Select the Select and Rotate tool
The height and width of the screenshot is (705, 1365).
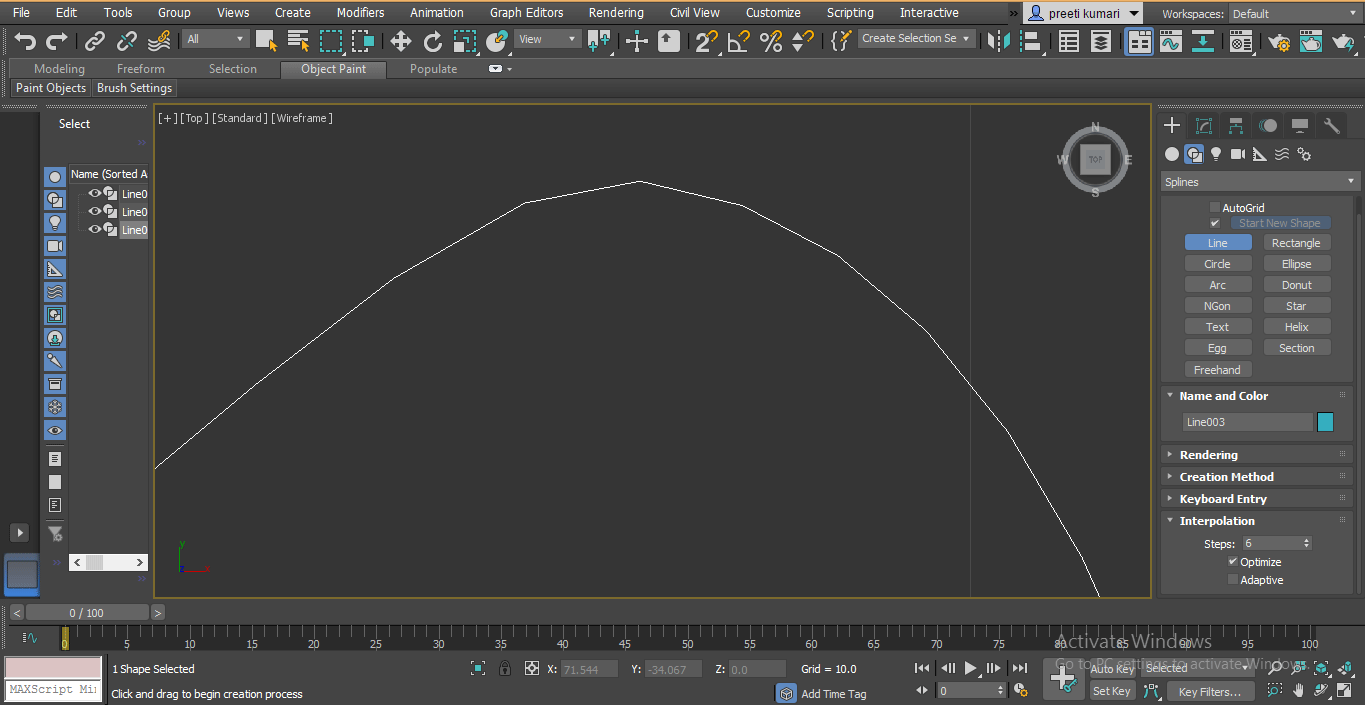point(433,42)
